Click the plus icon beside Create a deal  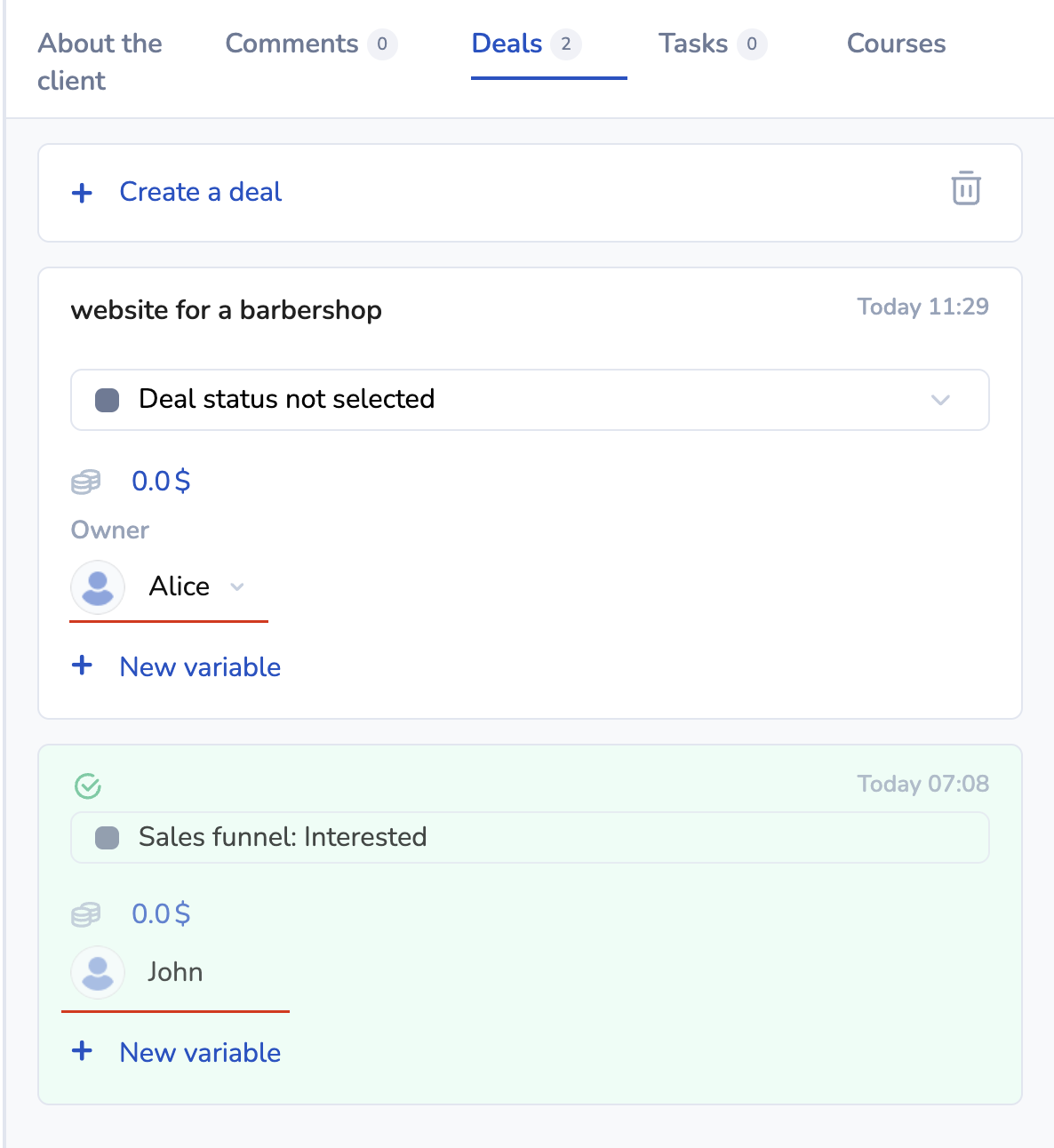click(x=82, y=193)
